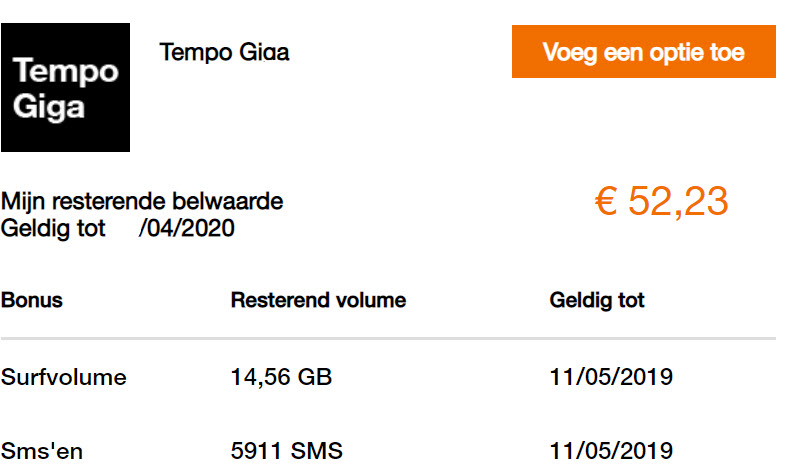Click the word Tempo inside the logo
Viewport: 785px width, 472px height.
(66, 72)
